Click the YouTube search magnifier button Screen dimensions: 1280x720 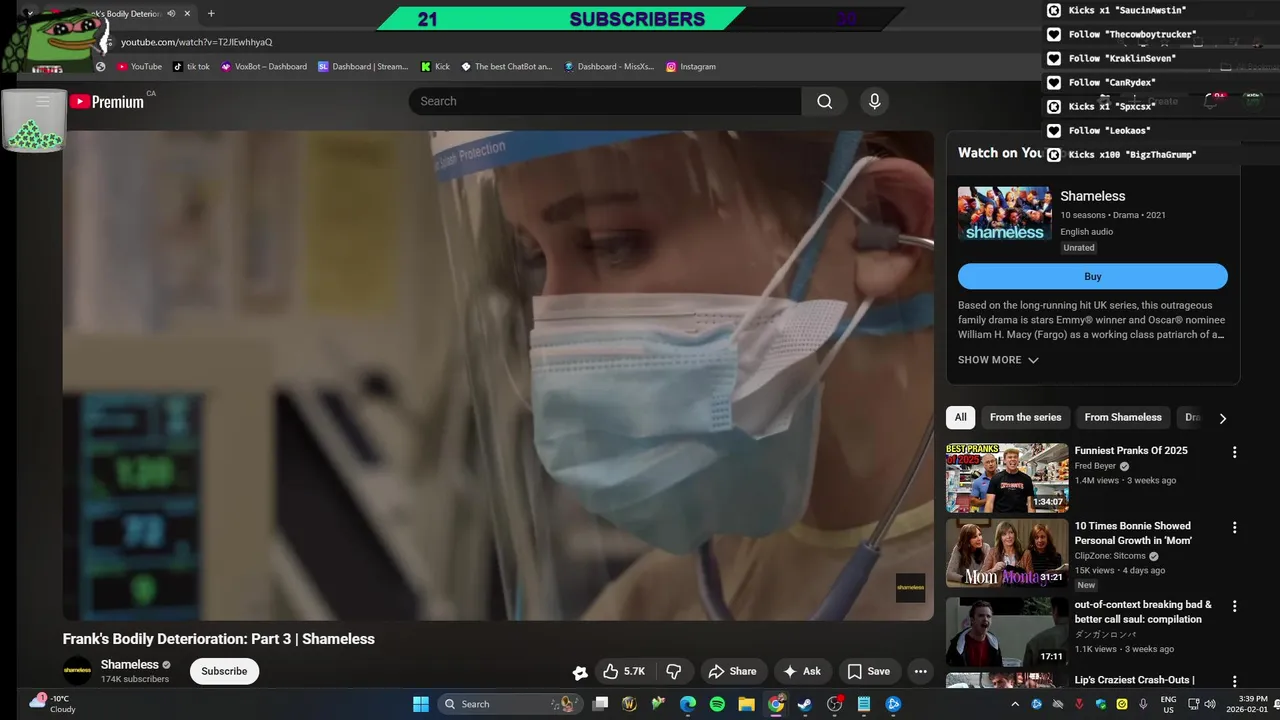pos(824,101)
